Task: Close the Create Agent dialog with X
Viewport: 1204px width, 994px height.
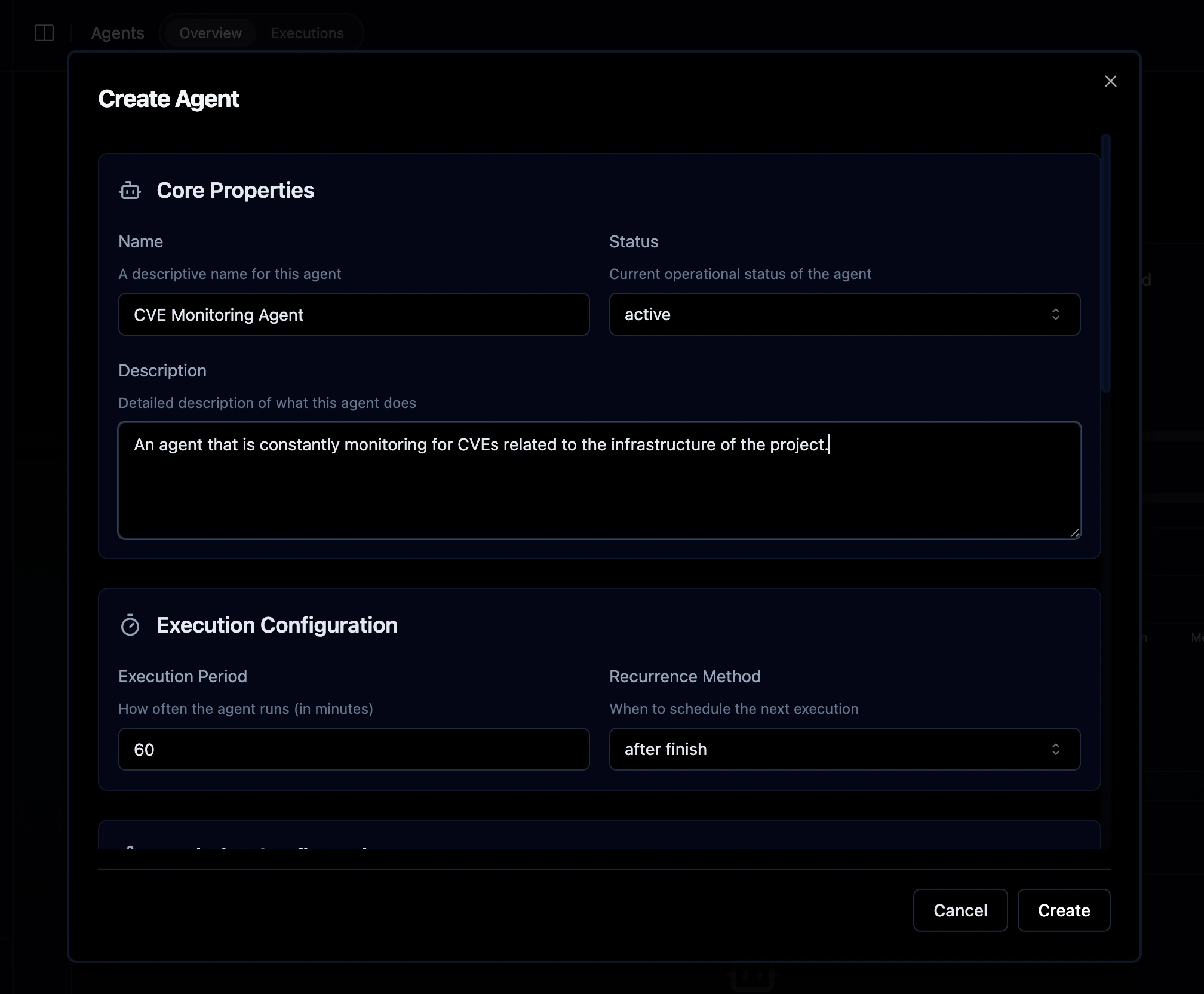Action: (x=1110, y=81)
